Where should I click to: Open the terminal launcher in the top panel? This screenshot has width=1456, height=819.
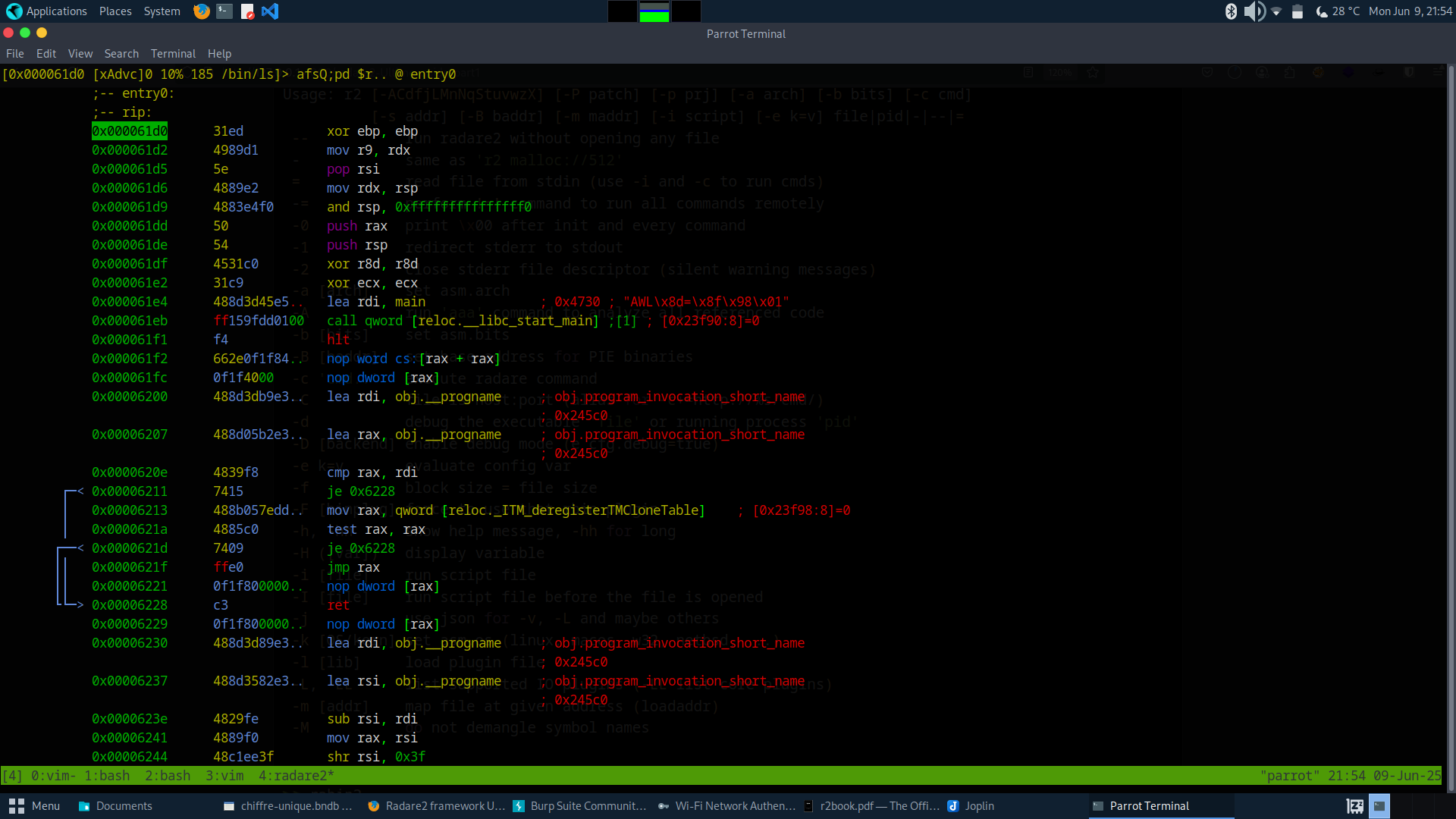[x=224, y=11]
